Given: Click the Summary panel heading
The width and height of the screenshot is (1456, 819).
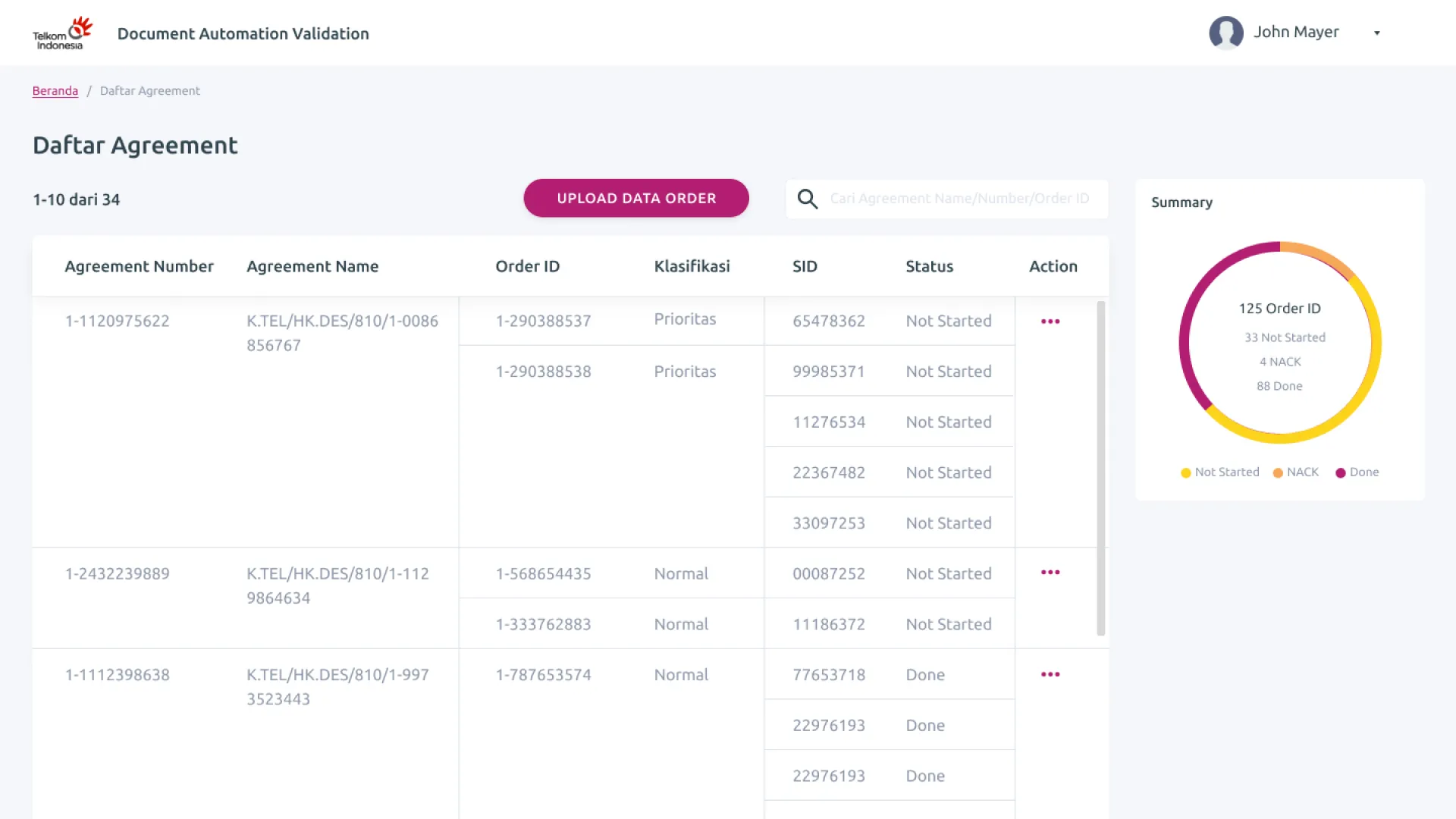Looking at the screenshot, I should [x=1181, y=202].
